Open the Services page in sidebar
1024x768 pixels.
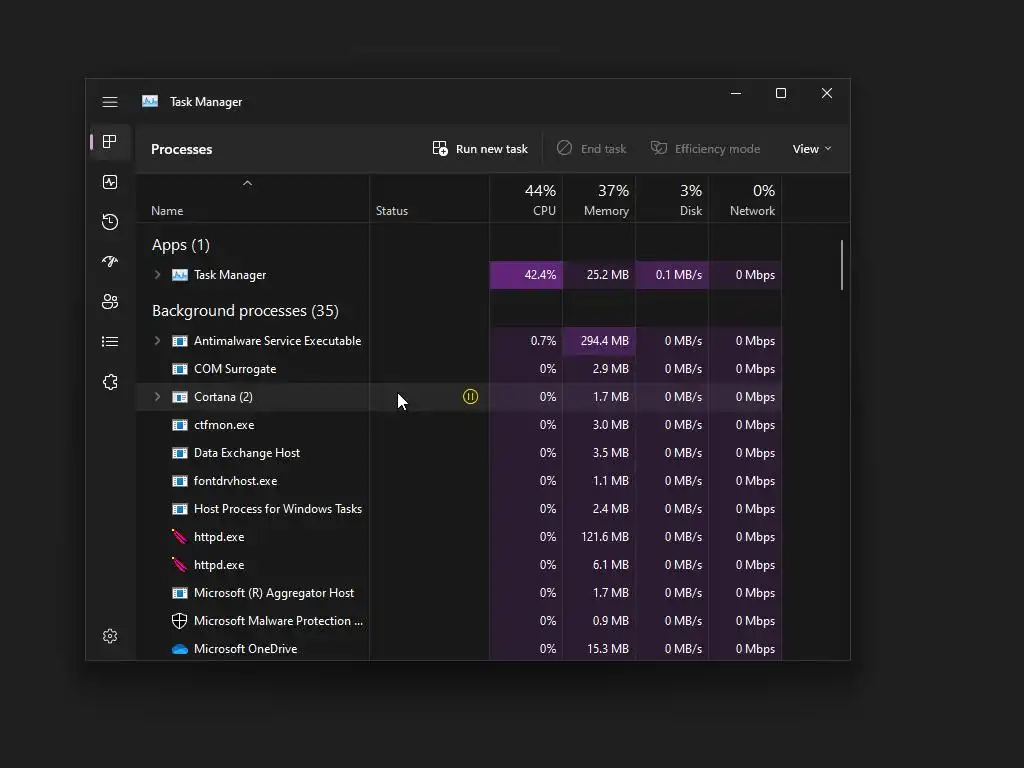(x=110, y=382)
